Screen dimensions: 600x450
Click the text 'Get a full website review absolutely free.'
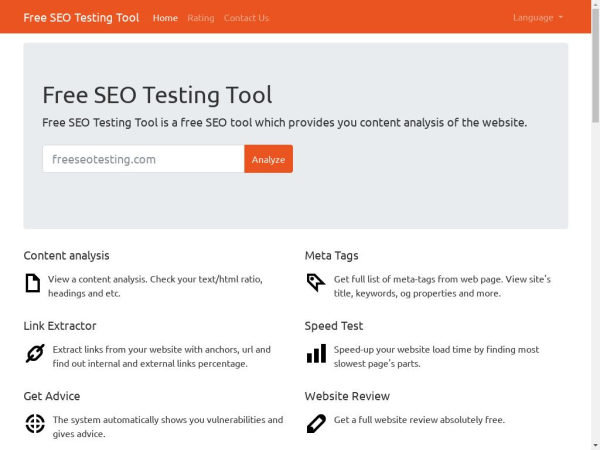419,420
